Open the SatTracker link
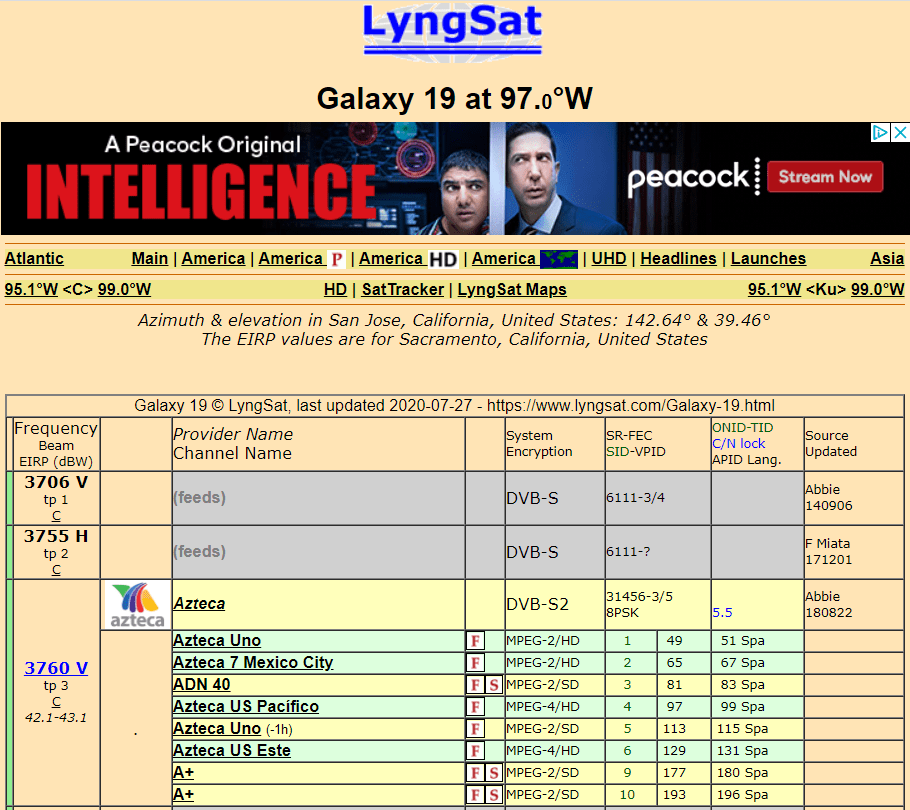The height and width of the screenshot is (810, 910). [x=403, y=290]
